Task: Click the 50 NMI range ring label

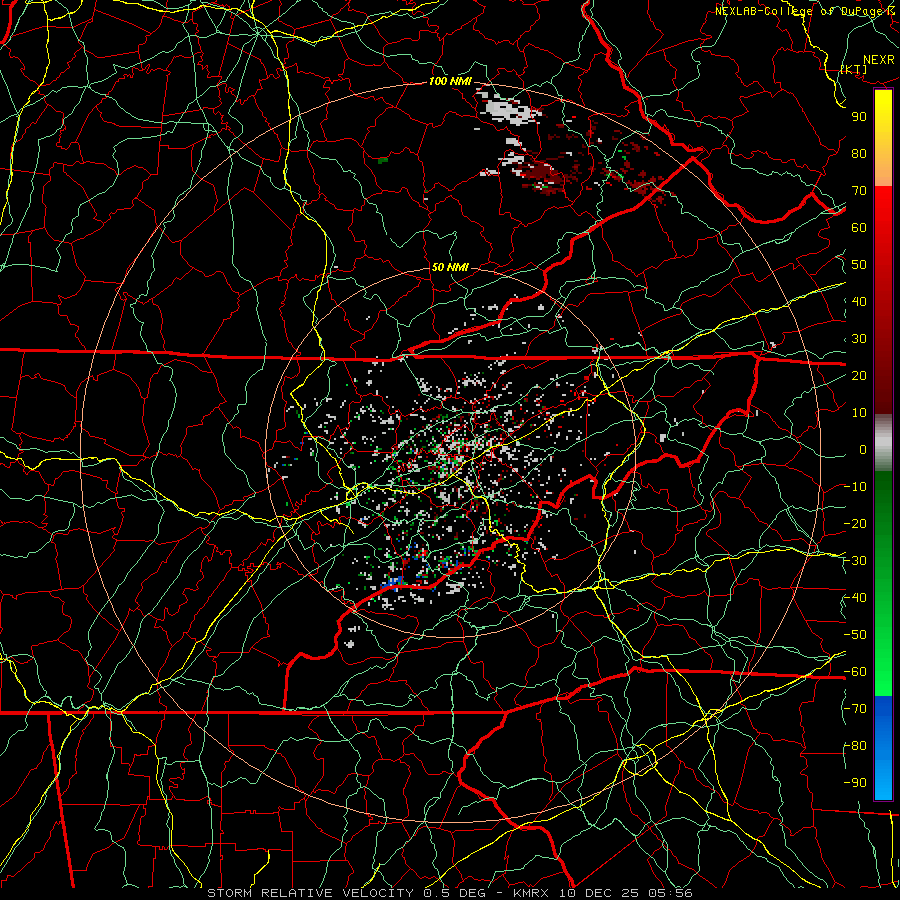Action: pos(449,267)
